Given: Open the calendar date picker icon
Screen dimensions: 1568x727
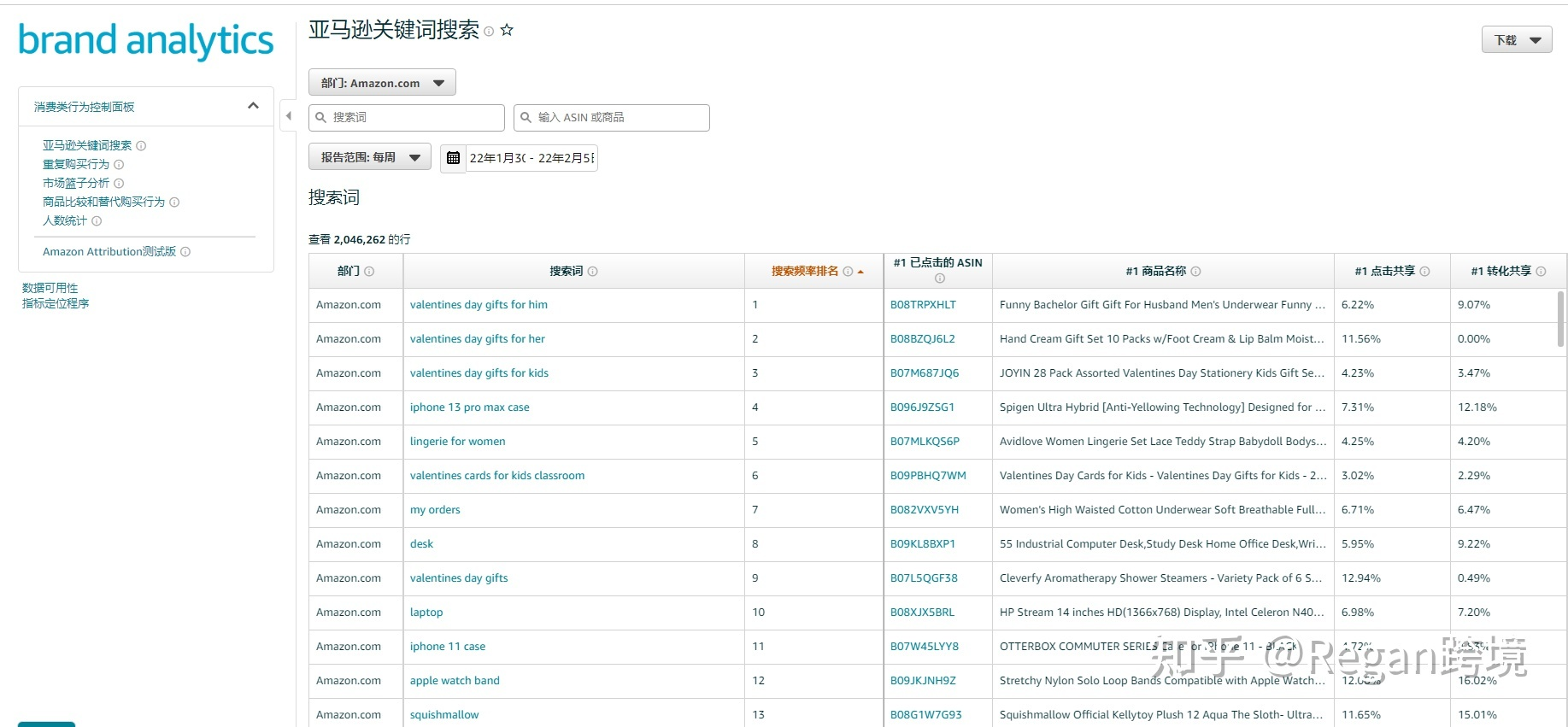Looking at the screenshot, I should pyautogui.click(x=453, y=158).
